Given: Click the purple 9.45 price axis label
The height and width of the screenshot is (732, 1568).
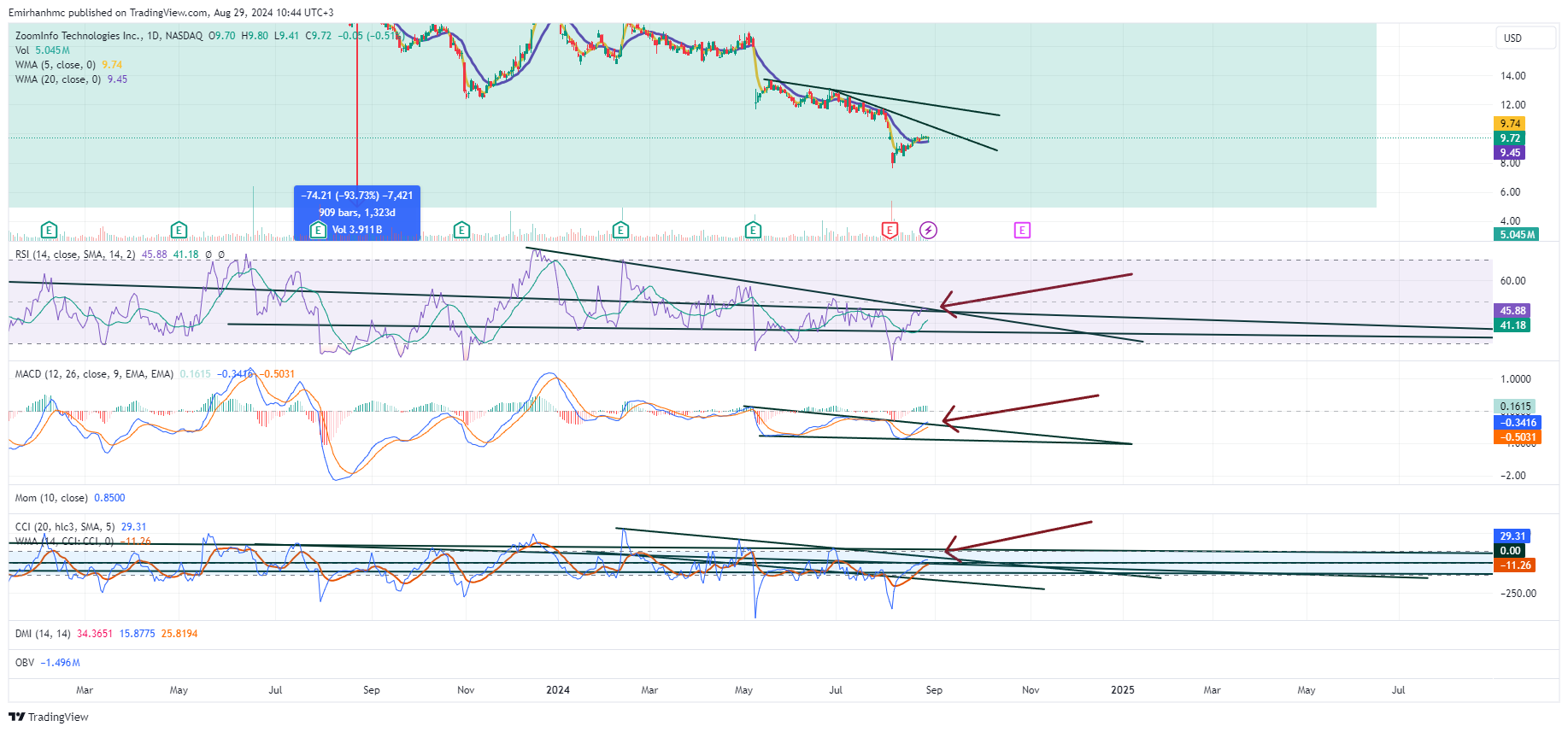Looking at the screenshot, I should 1510,153.
